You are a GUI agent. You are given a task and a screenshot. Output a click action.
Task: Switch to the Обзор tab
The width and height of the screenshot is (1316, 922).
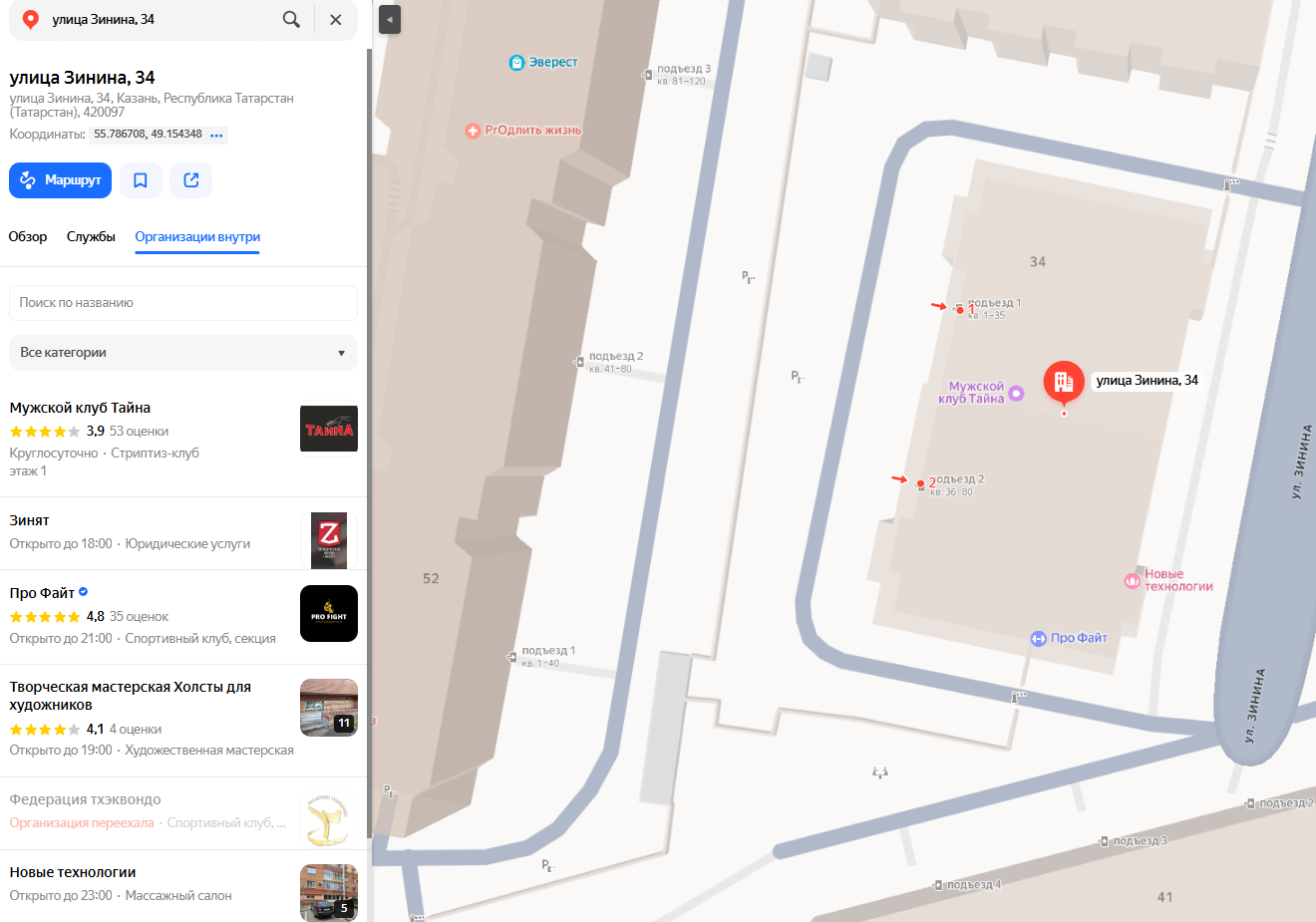[x=28, y=237]
